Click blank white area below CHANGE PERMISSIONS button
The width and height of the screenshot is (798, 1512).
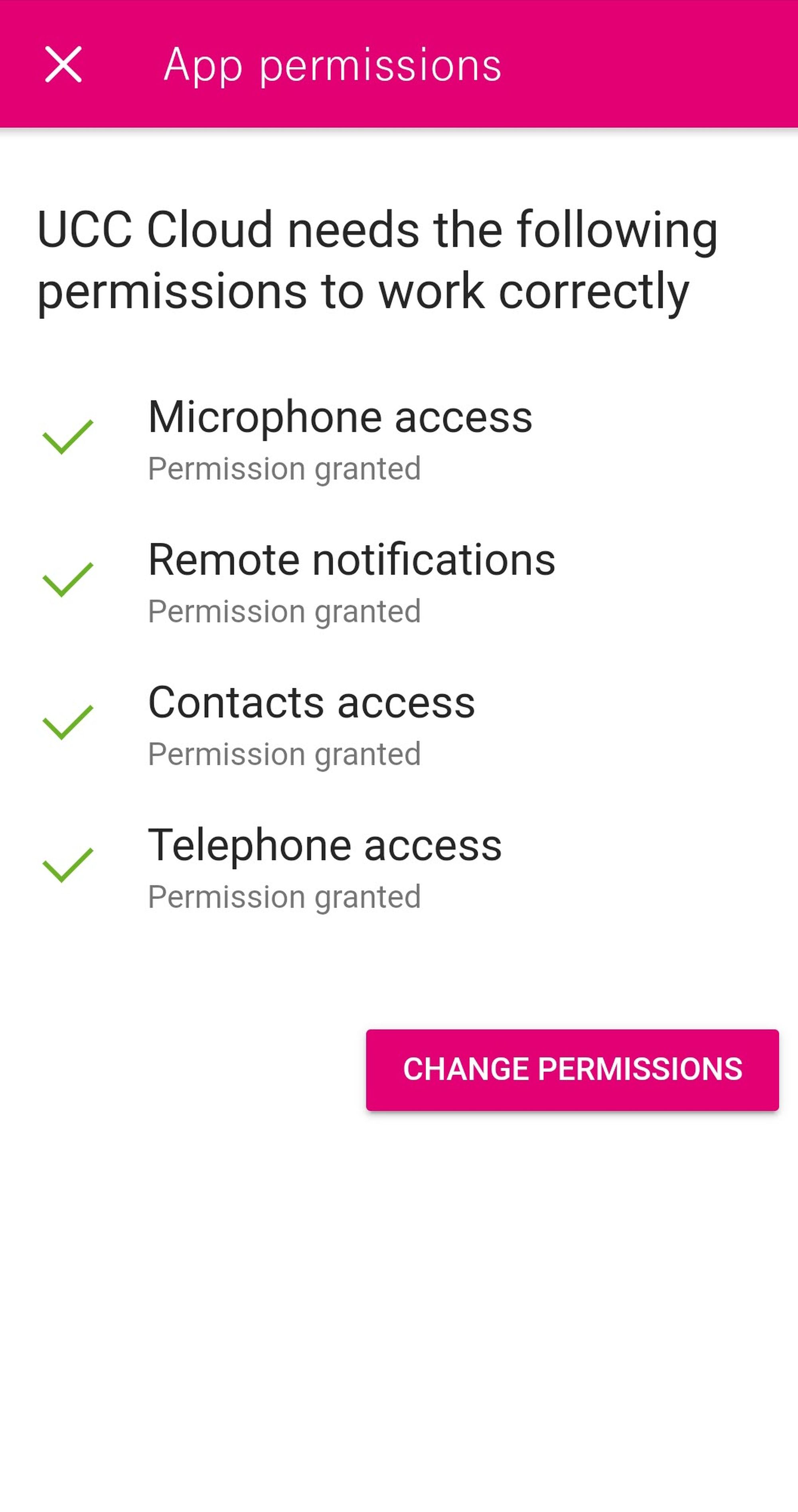(399, 1291)
